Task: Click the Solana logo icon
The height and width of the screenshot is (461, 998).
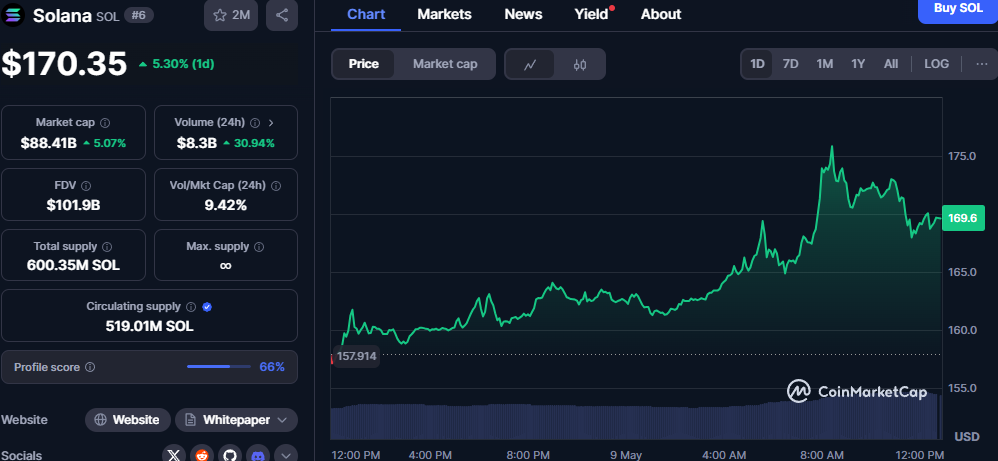Action: [13, 15]
